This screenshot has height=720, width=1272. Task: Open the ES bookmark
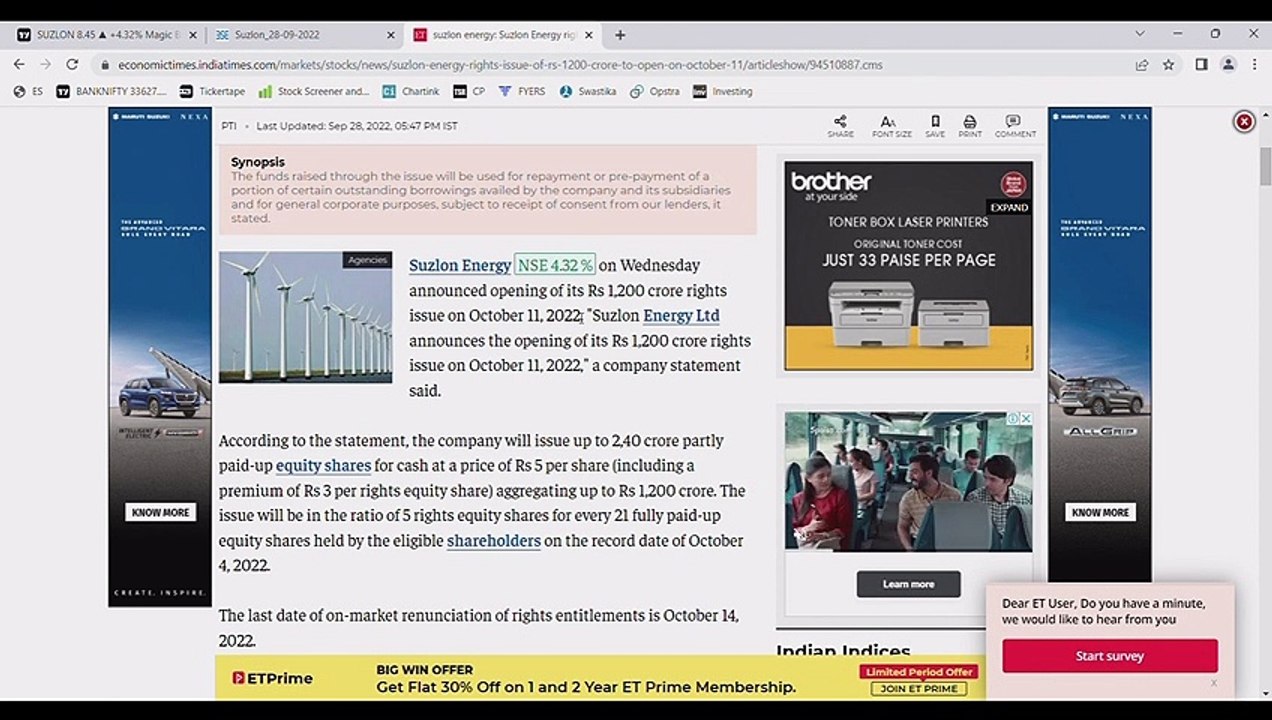pyautogui.click(x=28, y=91)
